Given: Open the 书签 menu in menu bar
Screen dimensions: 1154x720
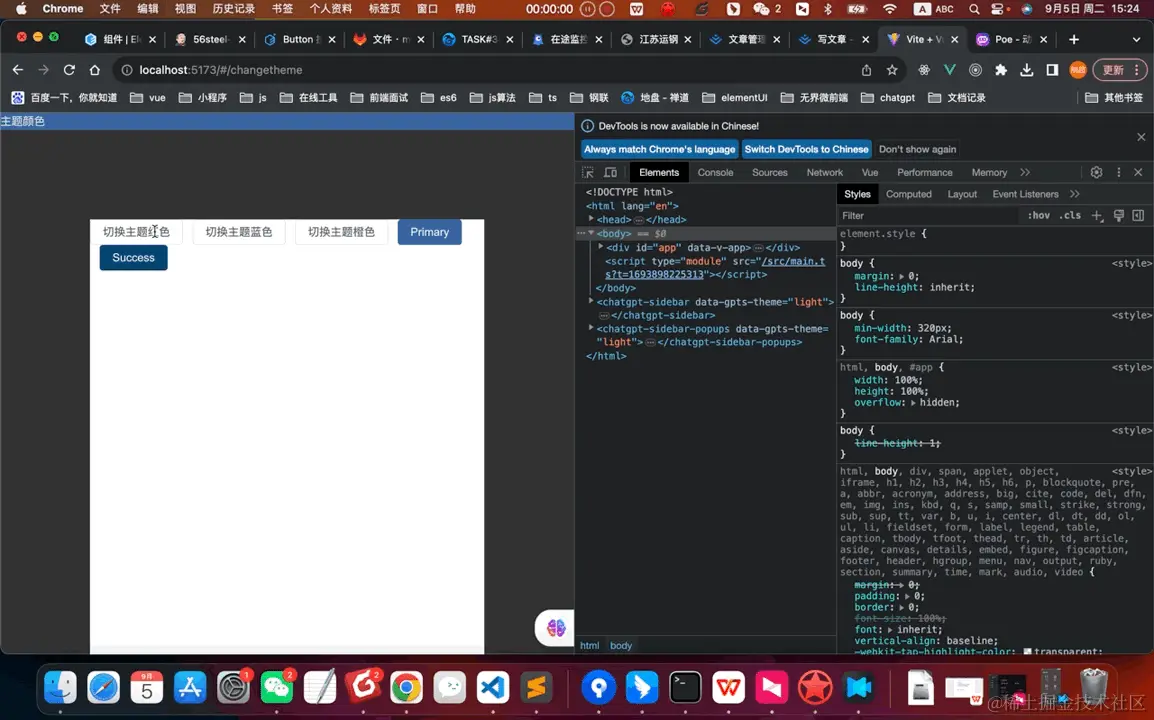Looking at the screenshot, I should coord(282,9).
